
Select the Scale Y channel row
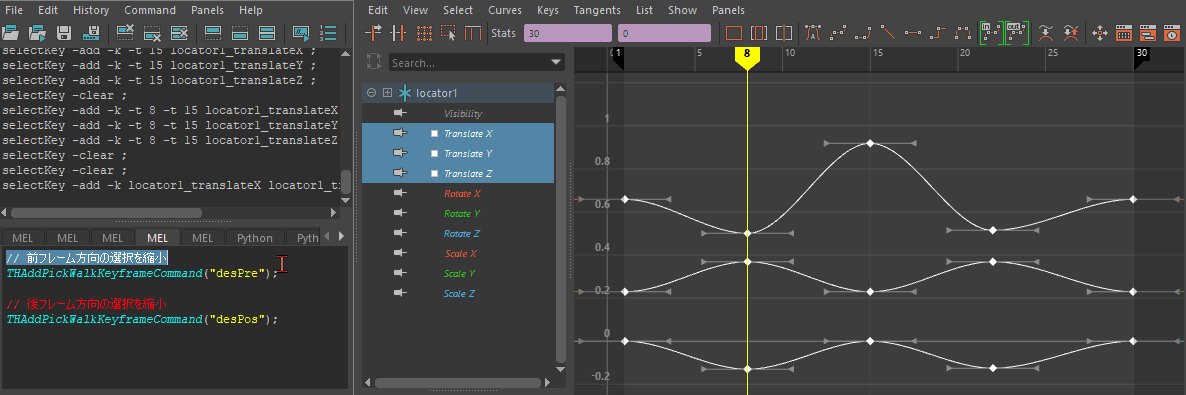point(458,273)
